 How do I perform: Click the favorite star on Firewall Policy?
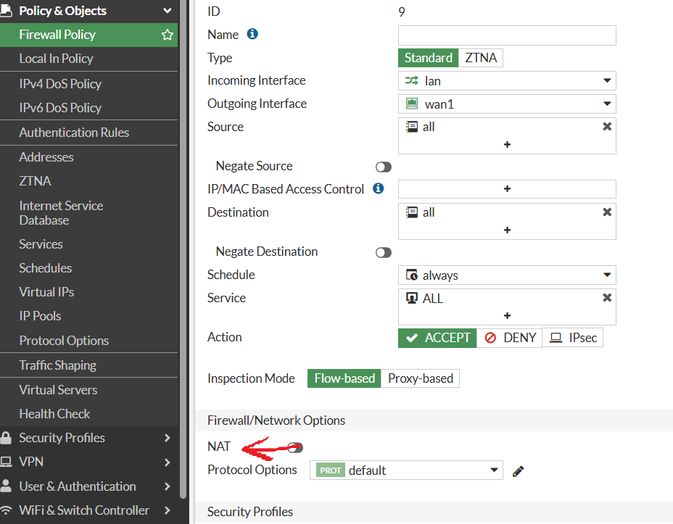pos(167,35)
